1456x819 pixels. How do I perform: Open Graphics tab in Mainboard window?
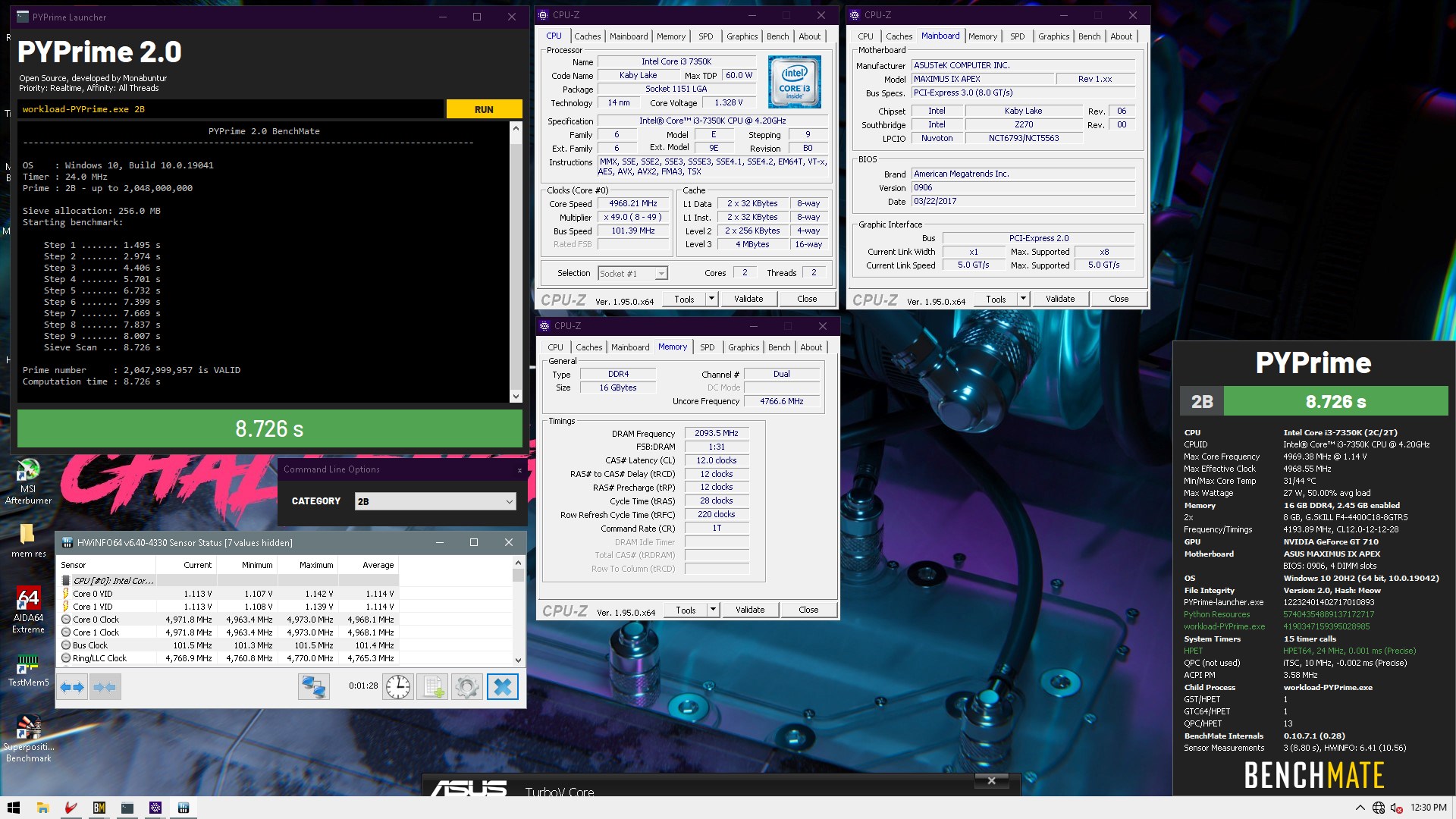click(x=1053, y=36)
